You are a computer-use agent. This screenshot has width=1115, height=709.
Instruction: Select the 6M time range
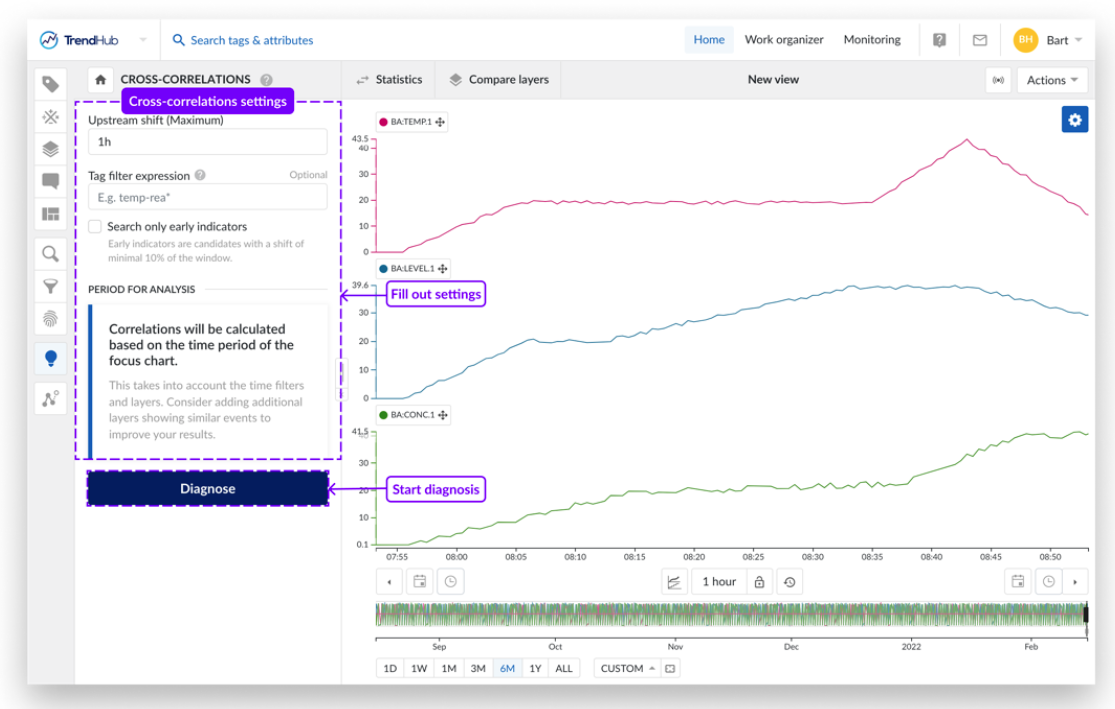click(x=507, y=668)
